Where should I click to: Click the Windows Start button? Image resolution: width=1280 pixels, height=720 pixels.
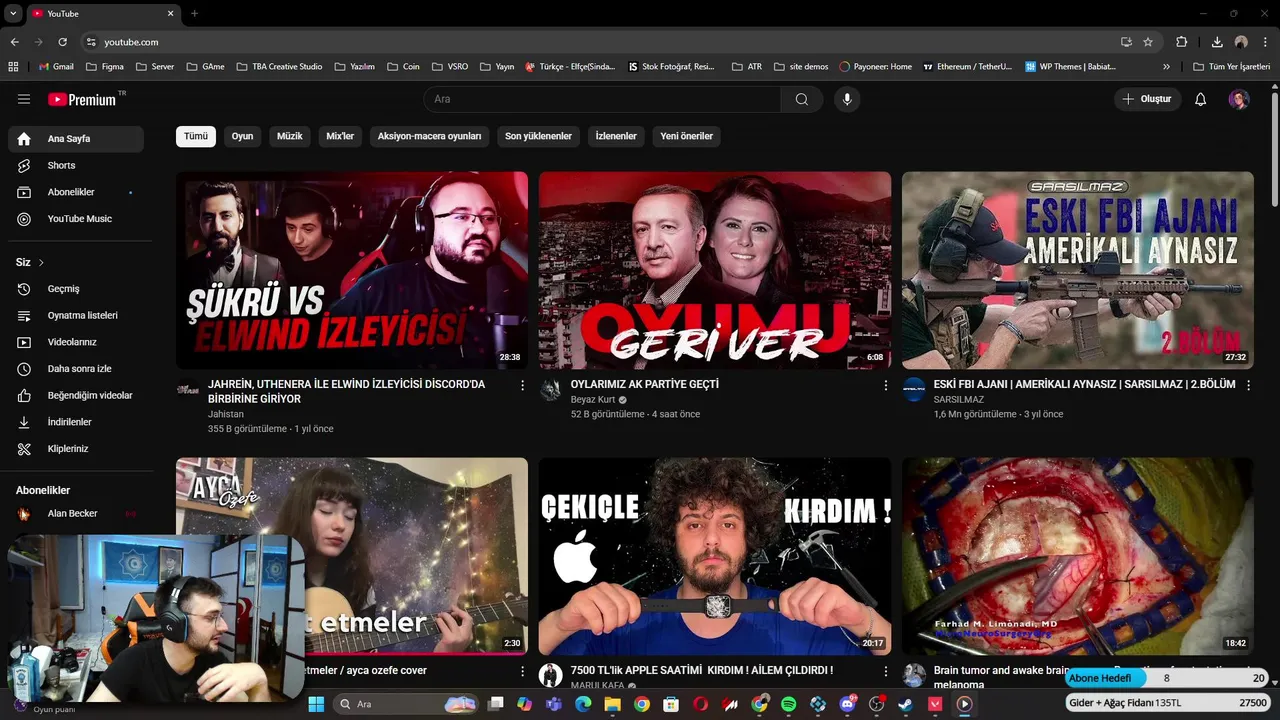[316, 704]
